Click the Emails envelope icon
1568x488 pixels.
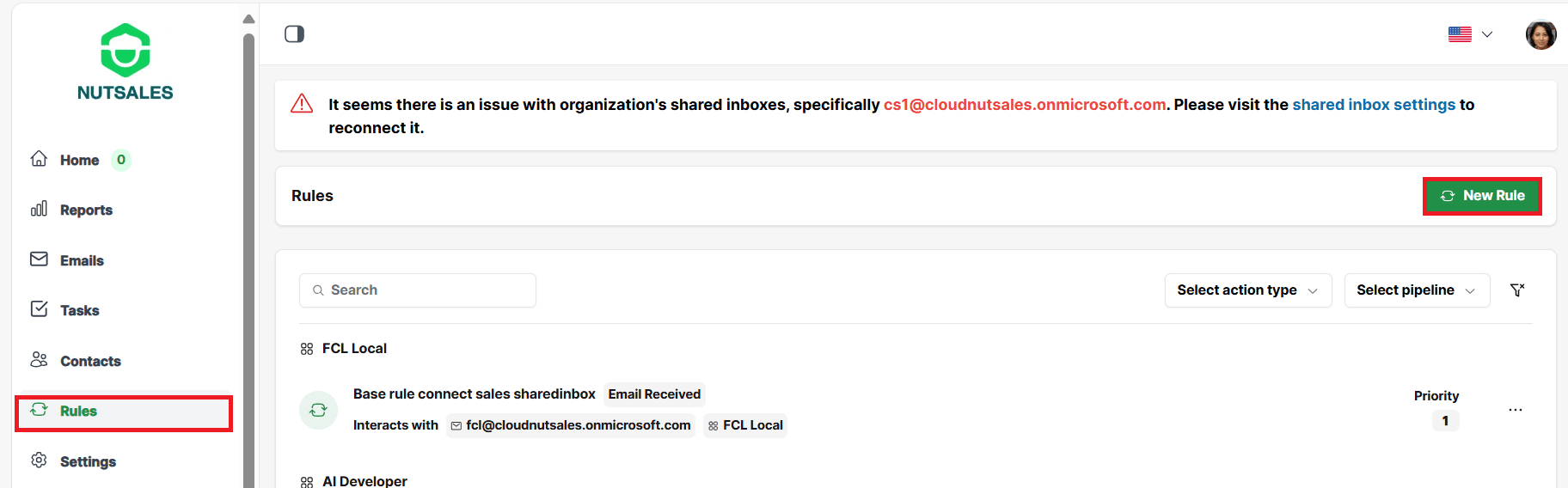[39, 259]
